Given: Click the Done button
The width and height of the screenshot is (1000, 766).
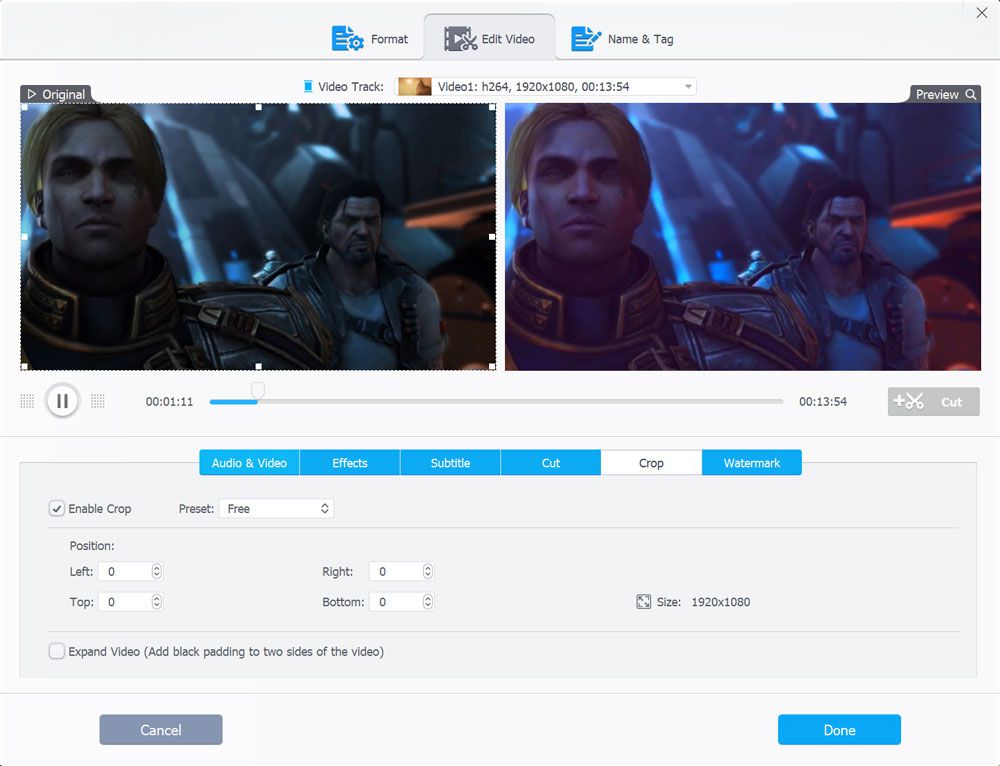Looking at the screenshot, I should click(x=839, y=730).
